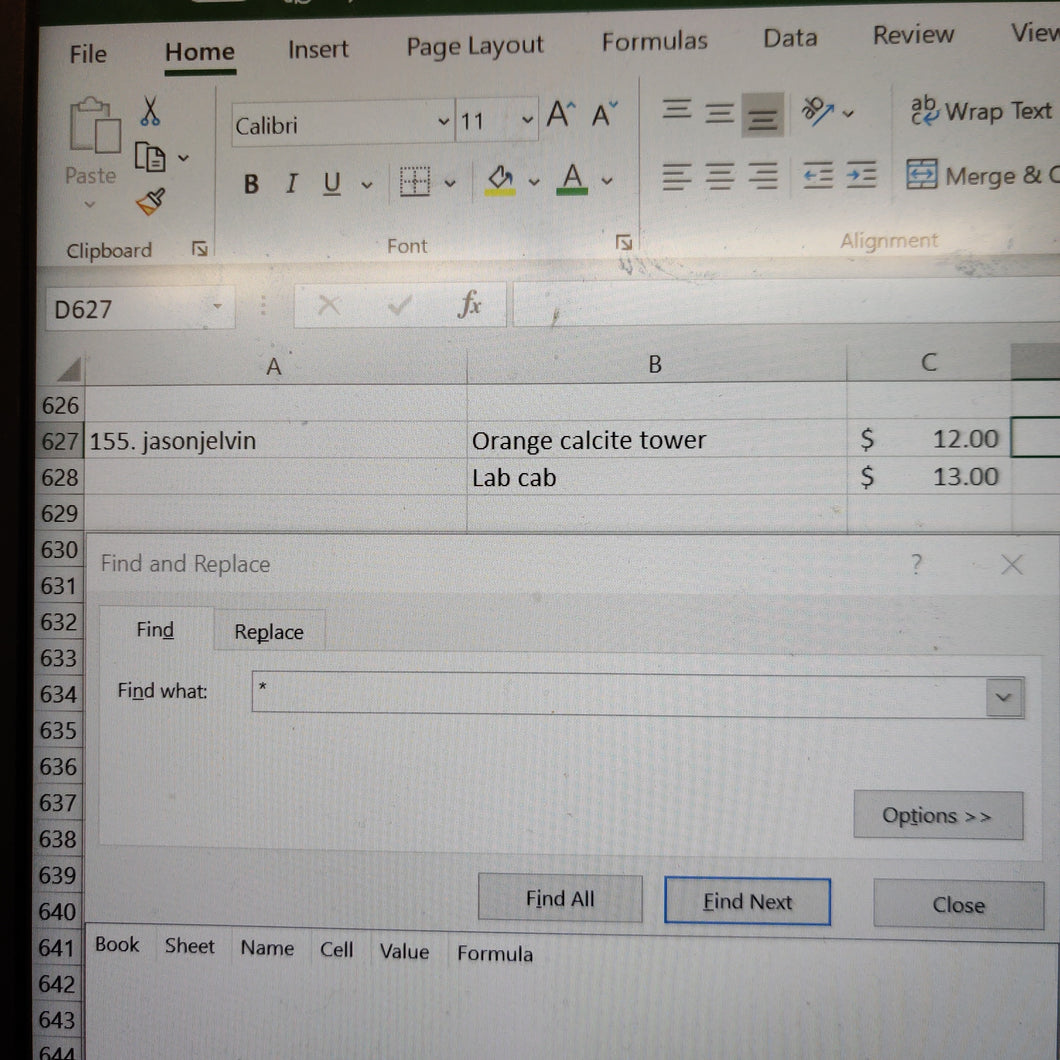Click the formula bar Enter checkmark
This screenshot has width=1060, height=1060.
[400, 306]
